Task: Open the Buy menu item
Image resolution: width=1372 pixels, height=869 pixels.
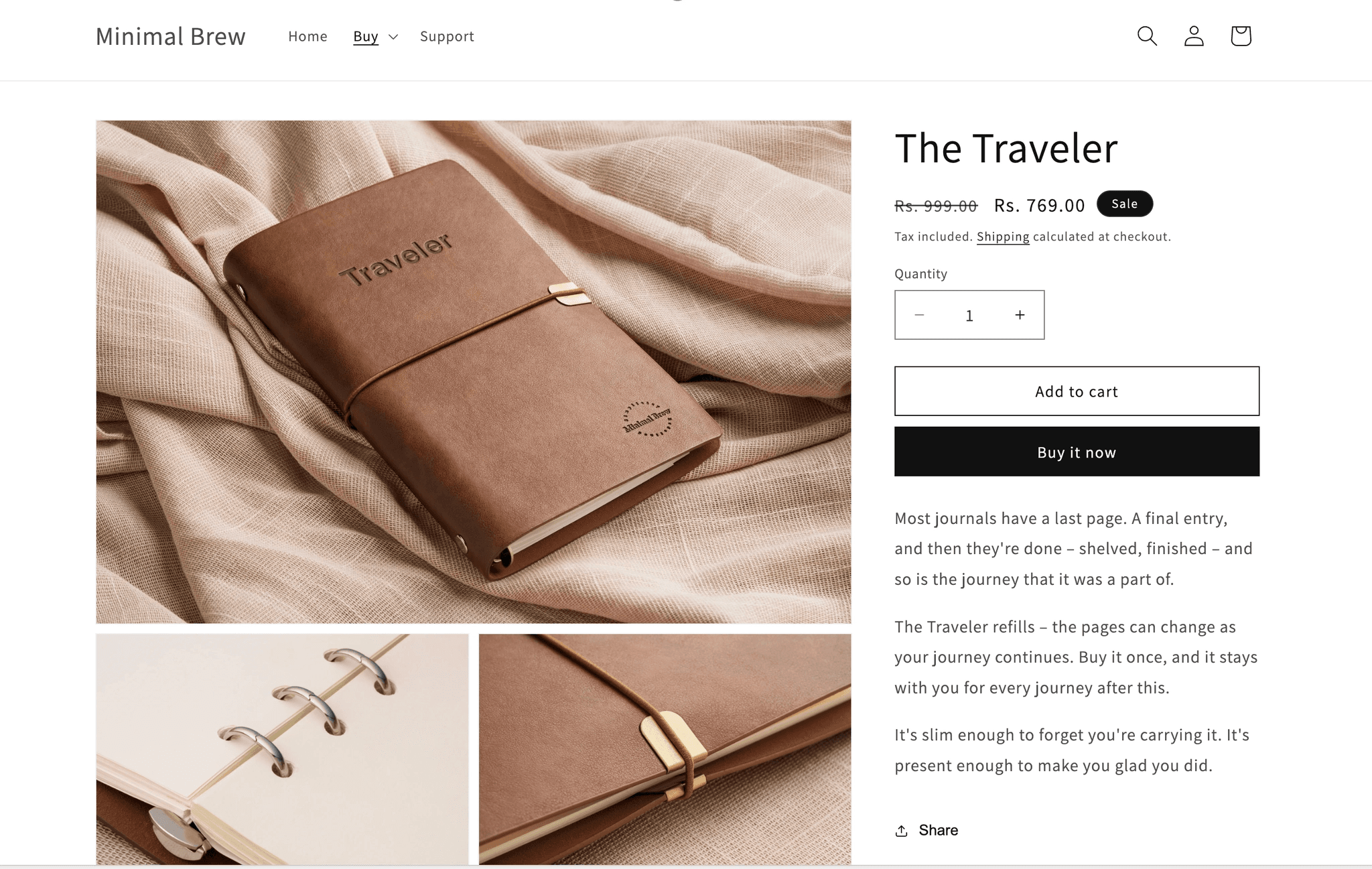Action: (x=366, y=36)
